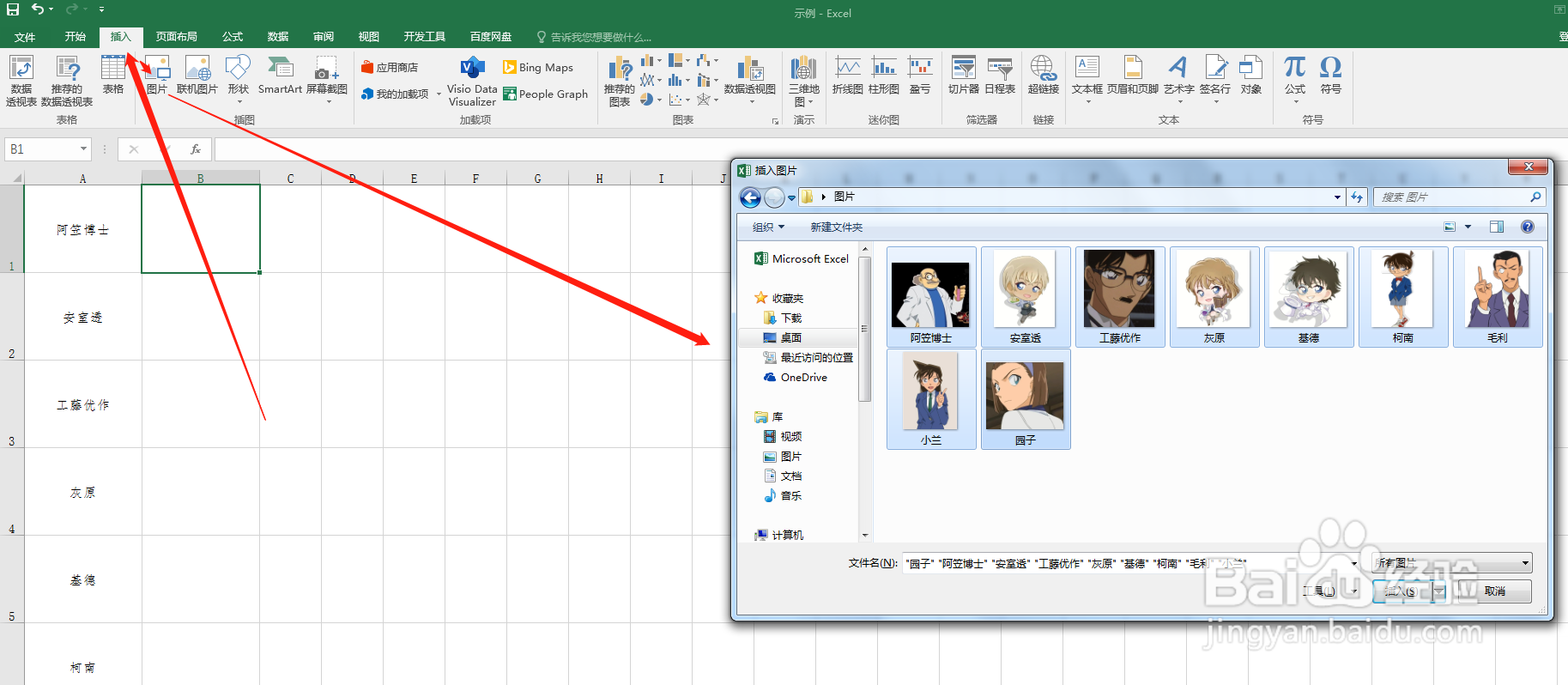Viewport: 1568px width, 685px height.
Task: Expand the Organize menu in dialog
Action: (x=768, y=227)
